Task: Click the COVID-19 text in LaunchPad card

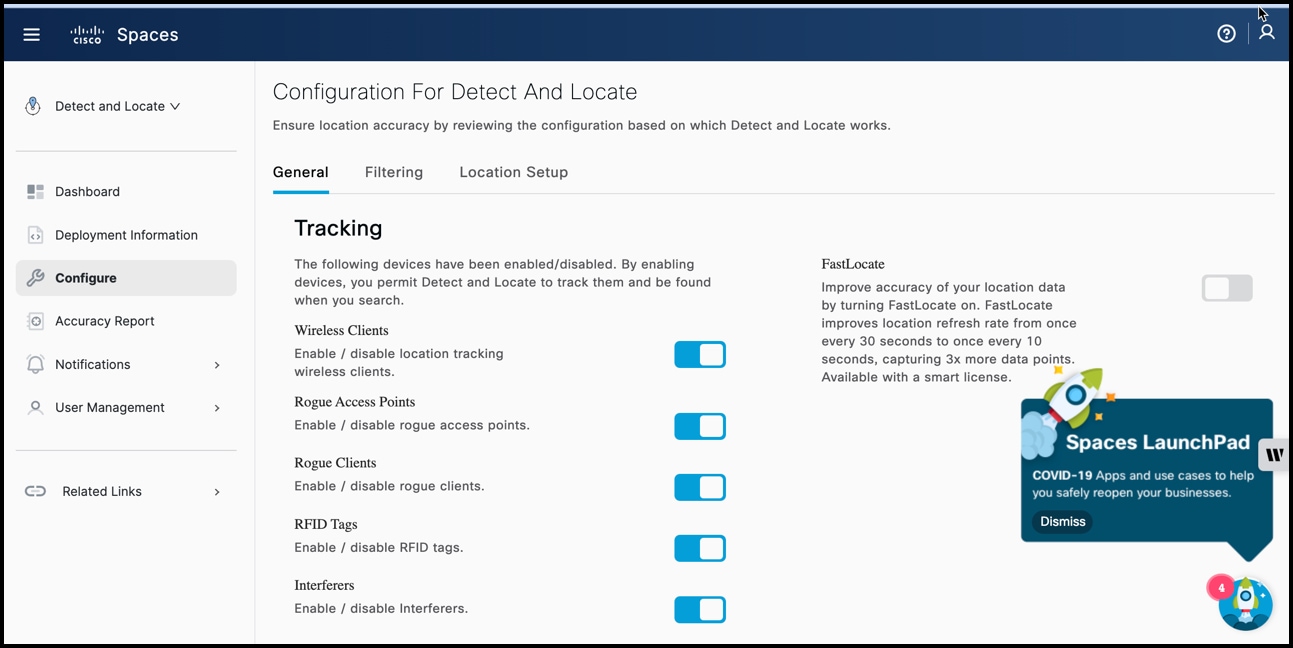Action: coord(1062,476)
